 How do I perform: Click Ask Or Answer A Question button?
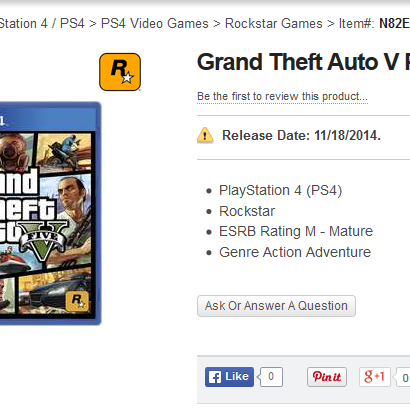pos(276,306)
